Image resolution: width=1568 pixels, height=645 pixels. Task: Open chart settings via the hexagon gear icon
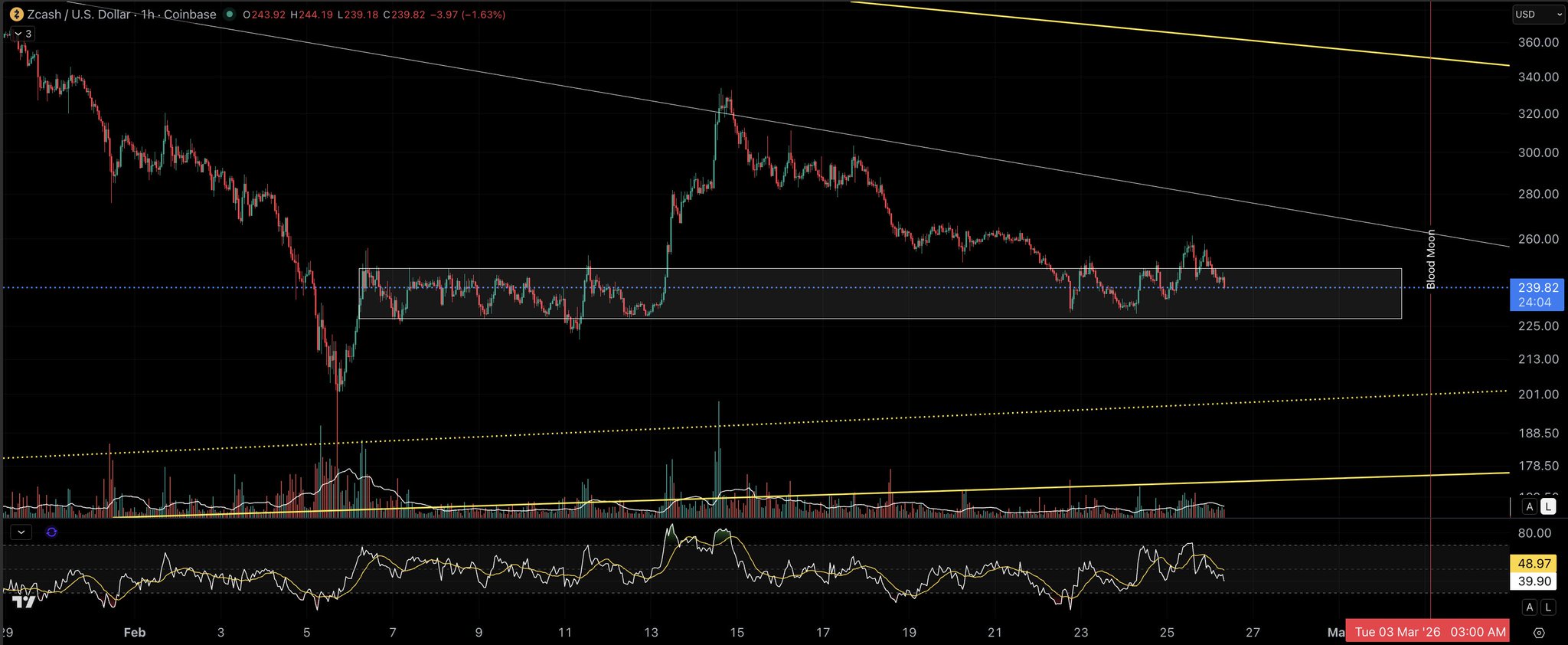click(1539, 633)
